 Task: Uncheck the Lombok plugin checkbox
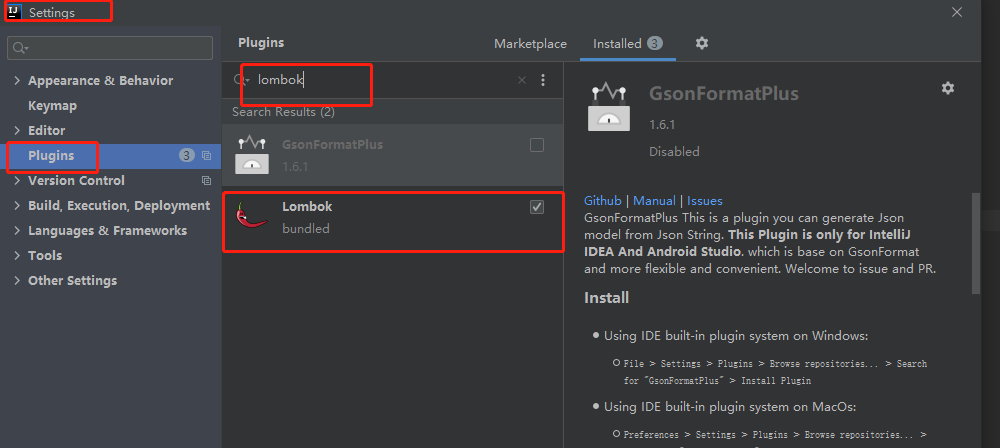[x=537, y=207]
